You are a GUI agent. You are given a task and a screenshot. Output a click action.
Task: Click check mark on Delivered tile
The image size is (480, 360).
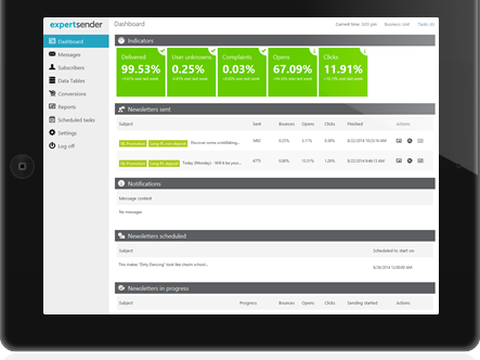[x=162, y=51]
